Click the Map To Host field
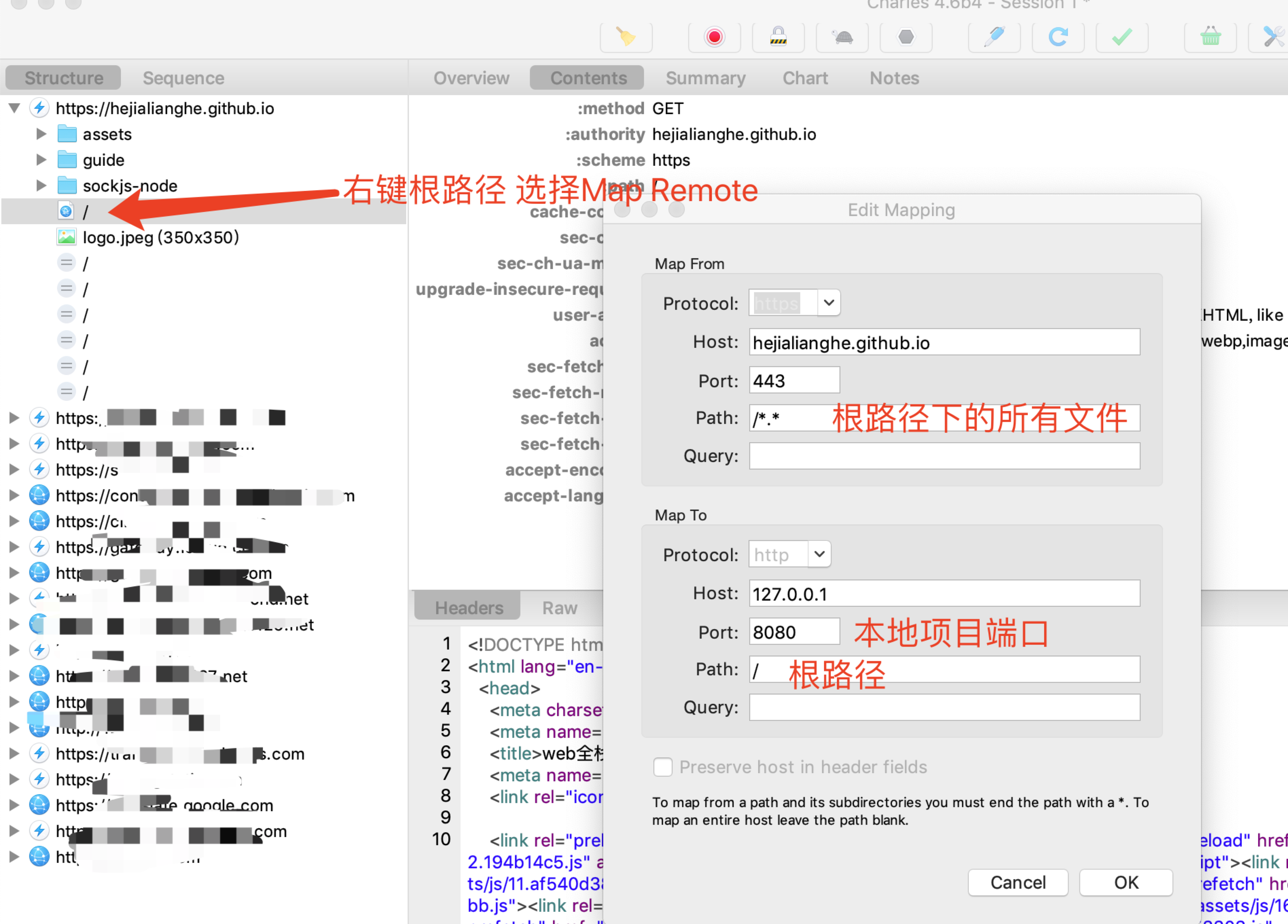The image size is (1288, 924). 944,593
